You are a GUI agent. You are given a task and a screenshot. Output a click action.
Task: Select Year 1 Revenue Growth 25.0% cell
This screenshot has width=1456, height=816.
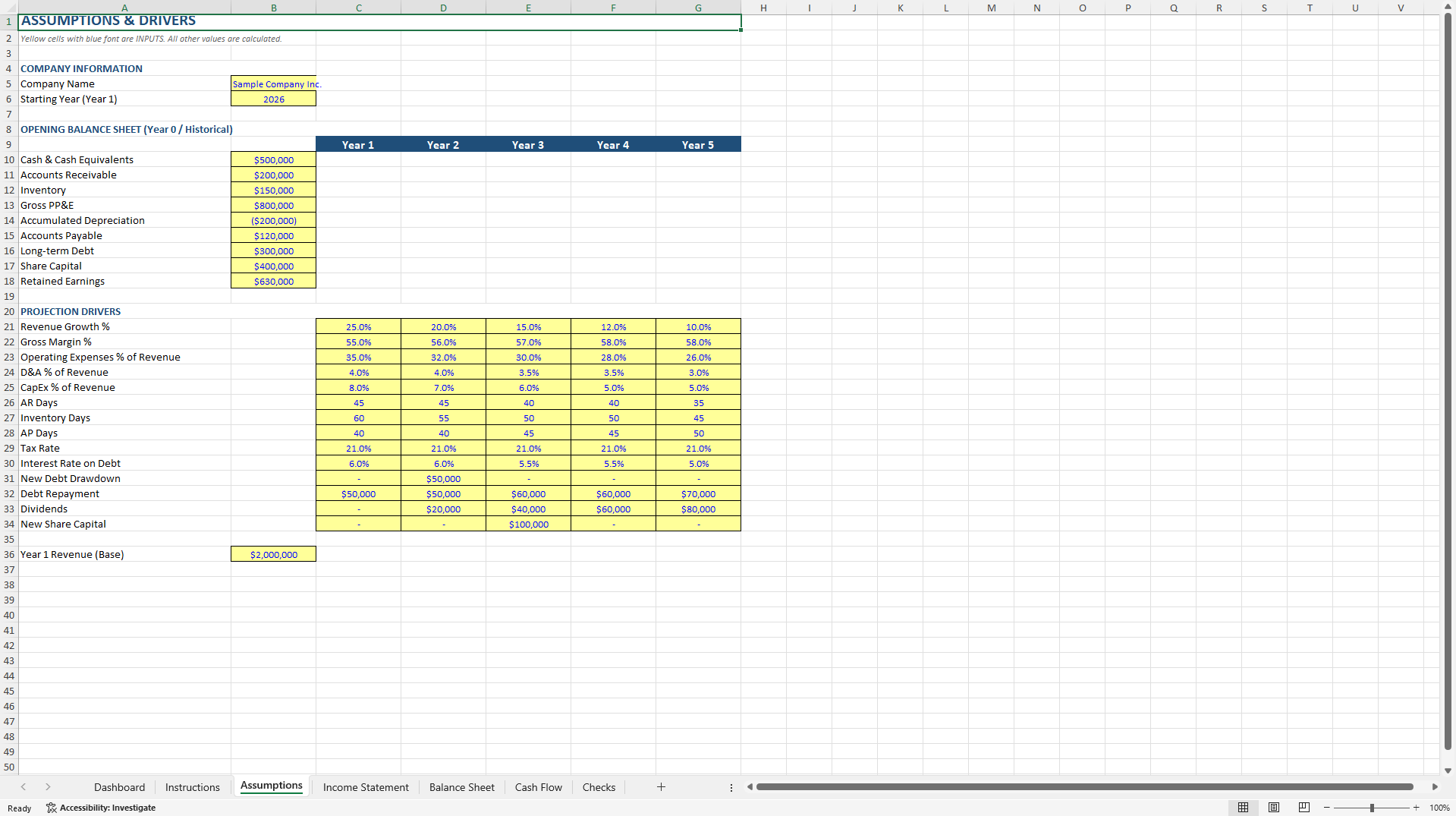pos(359,326)
